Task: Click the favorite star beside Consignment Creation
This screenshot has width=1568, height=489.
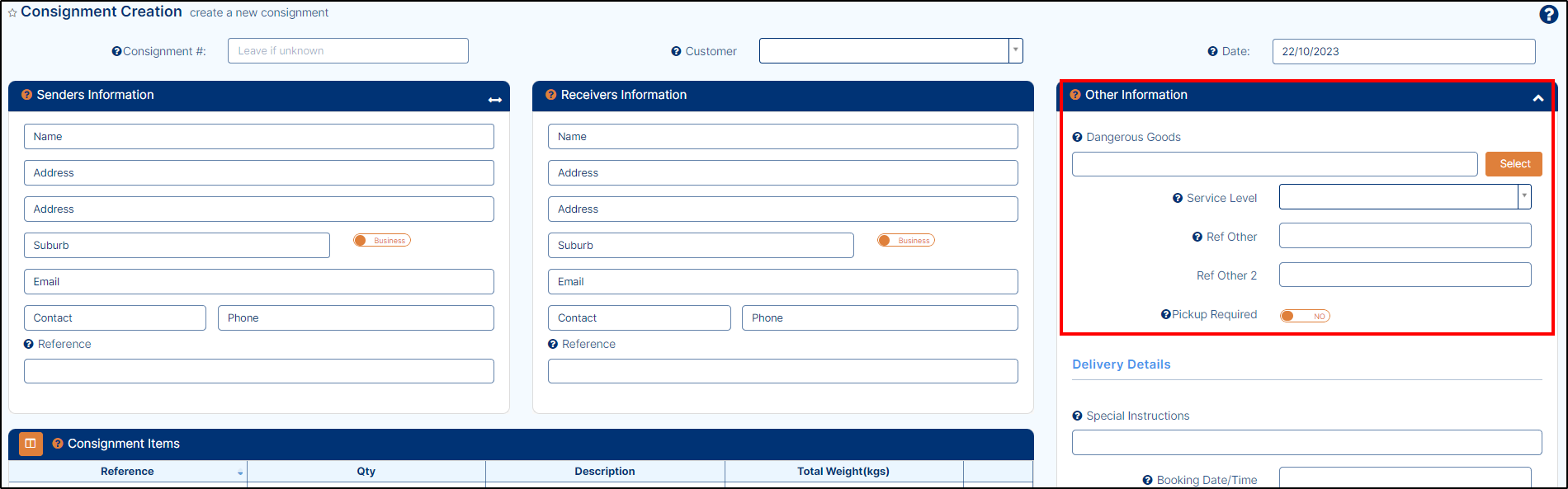Action: click(12, 13)
